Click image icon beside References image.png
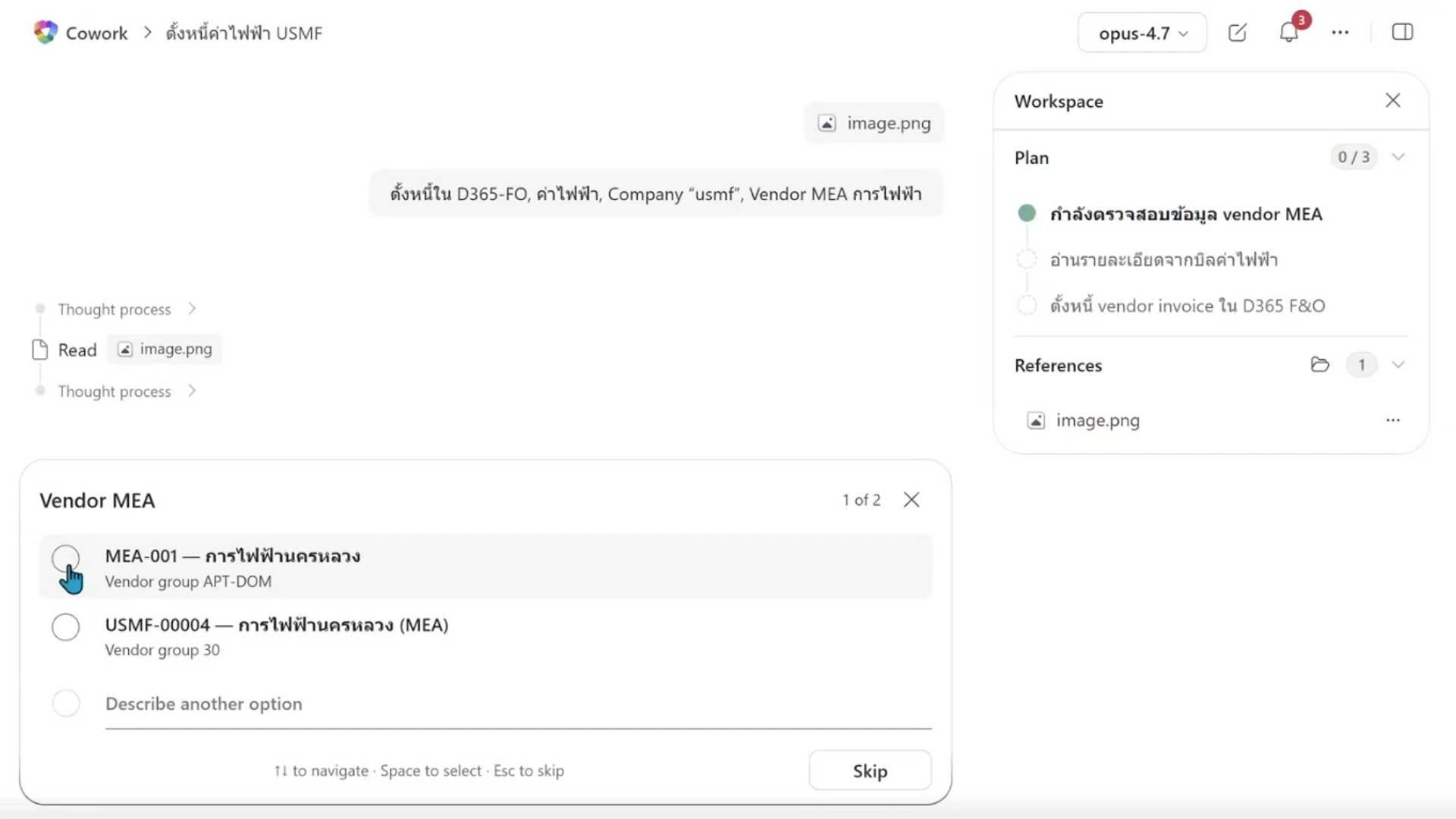This screenshot has height=819, width=1456. (x=1036, y=420)
